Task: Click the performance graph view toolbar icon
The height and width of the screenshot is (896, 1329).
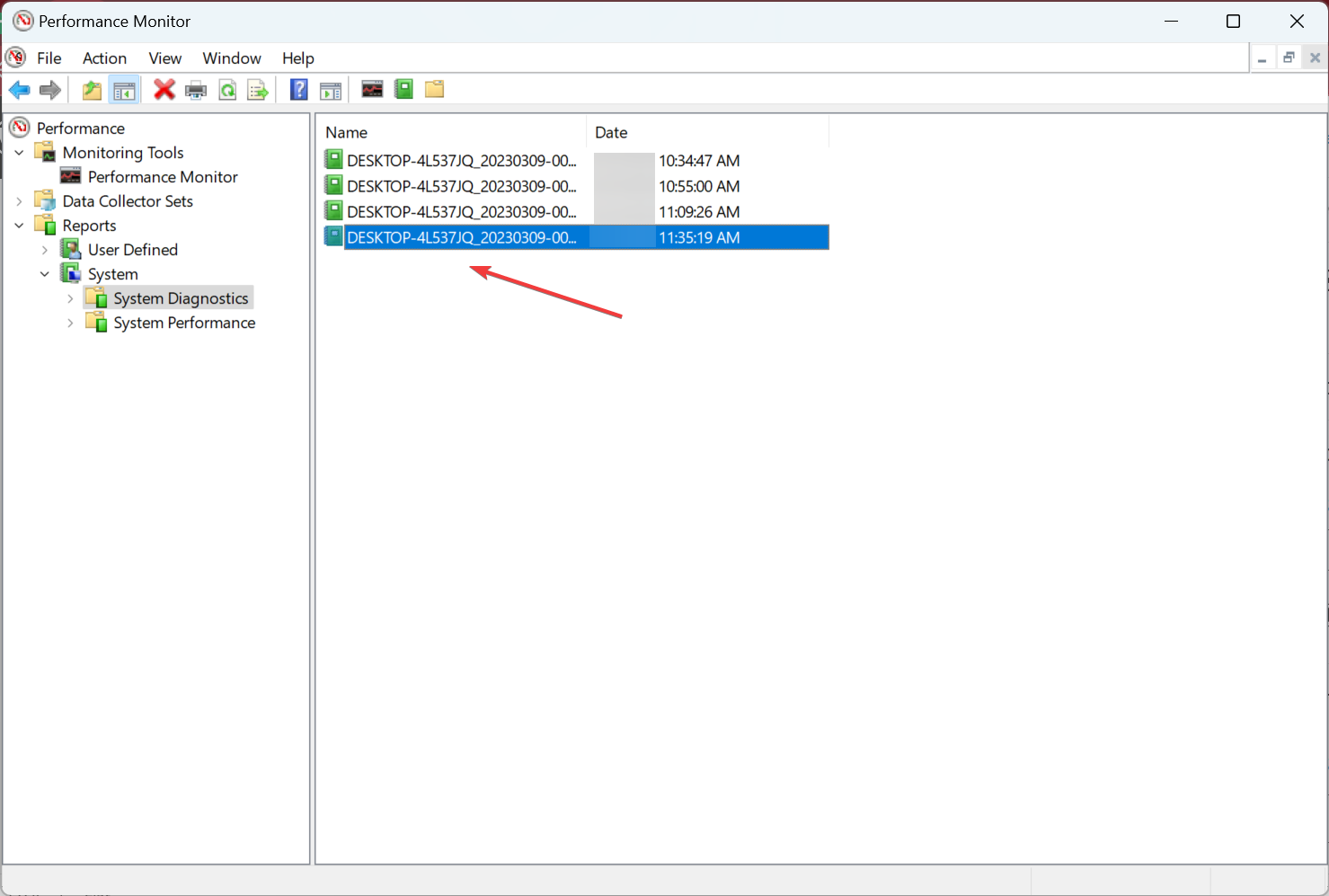Action: [x=372, y=89]
